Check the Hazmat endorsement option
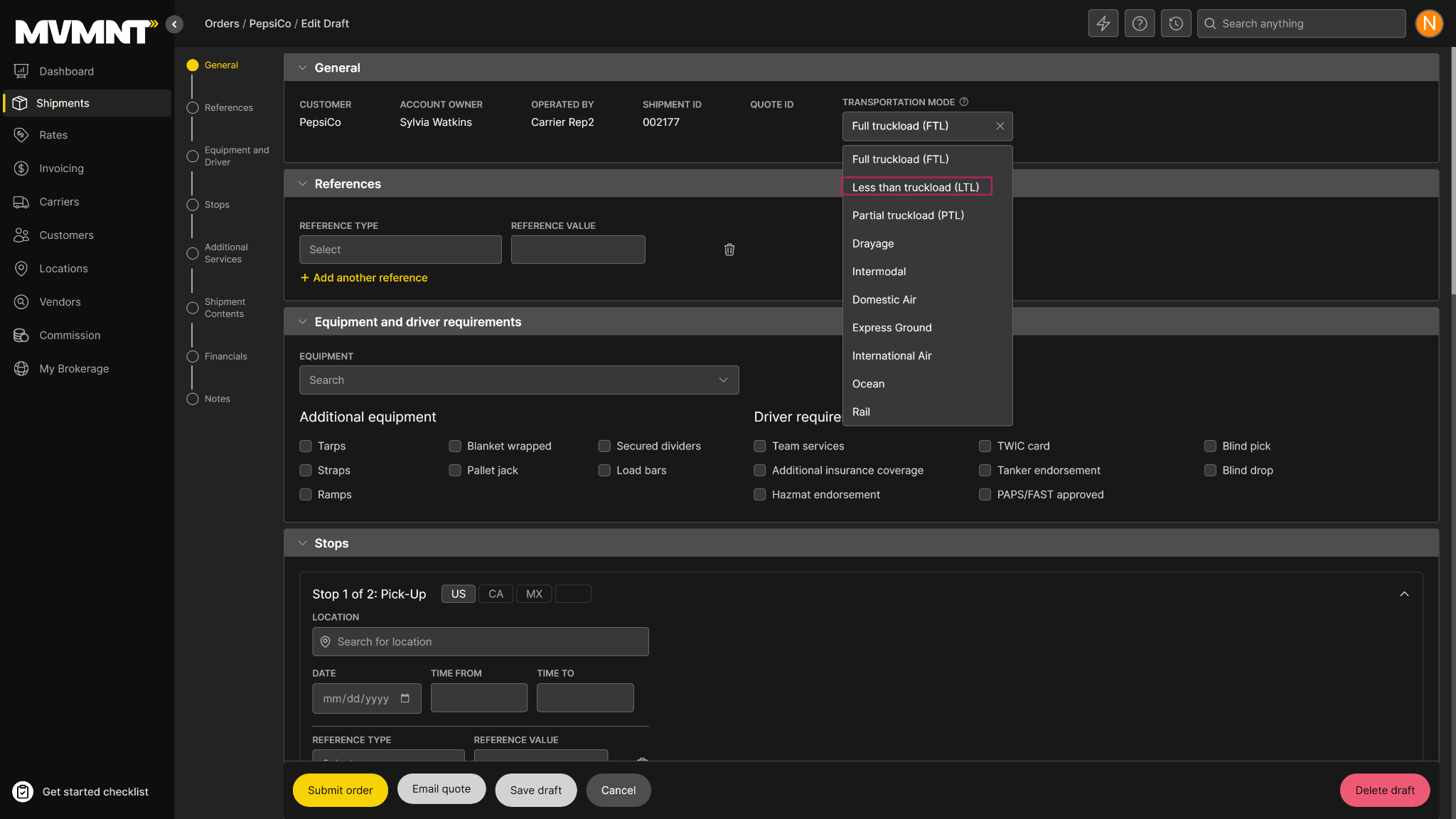 [760, 495]
